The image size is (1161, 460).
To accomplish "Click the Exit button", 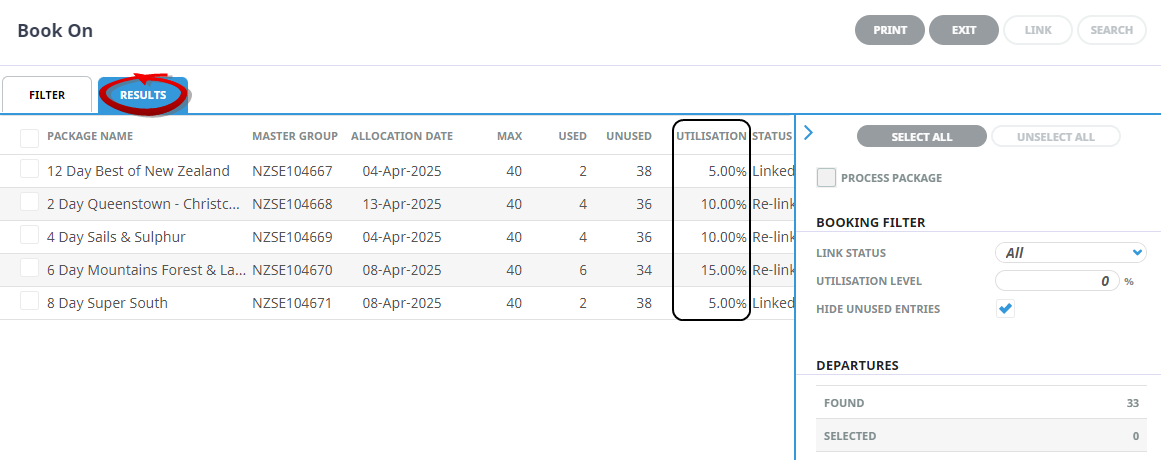I will [963, 30].
